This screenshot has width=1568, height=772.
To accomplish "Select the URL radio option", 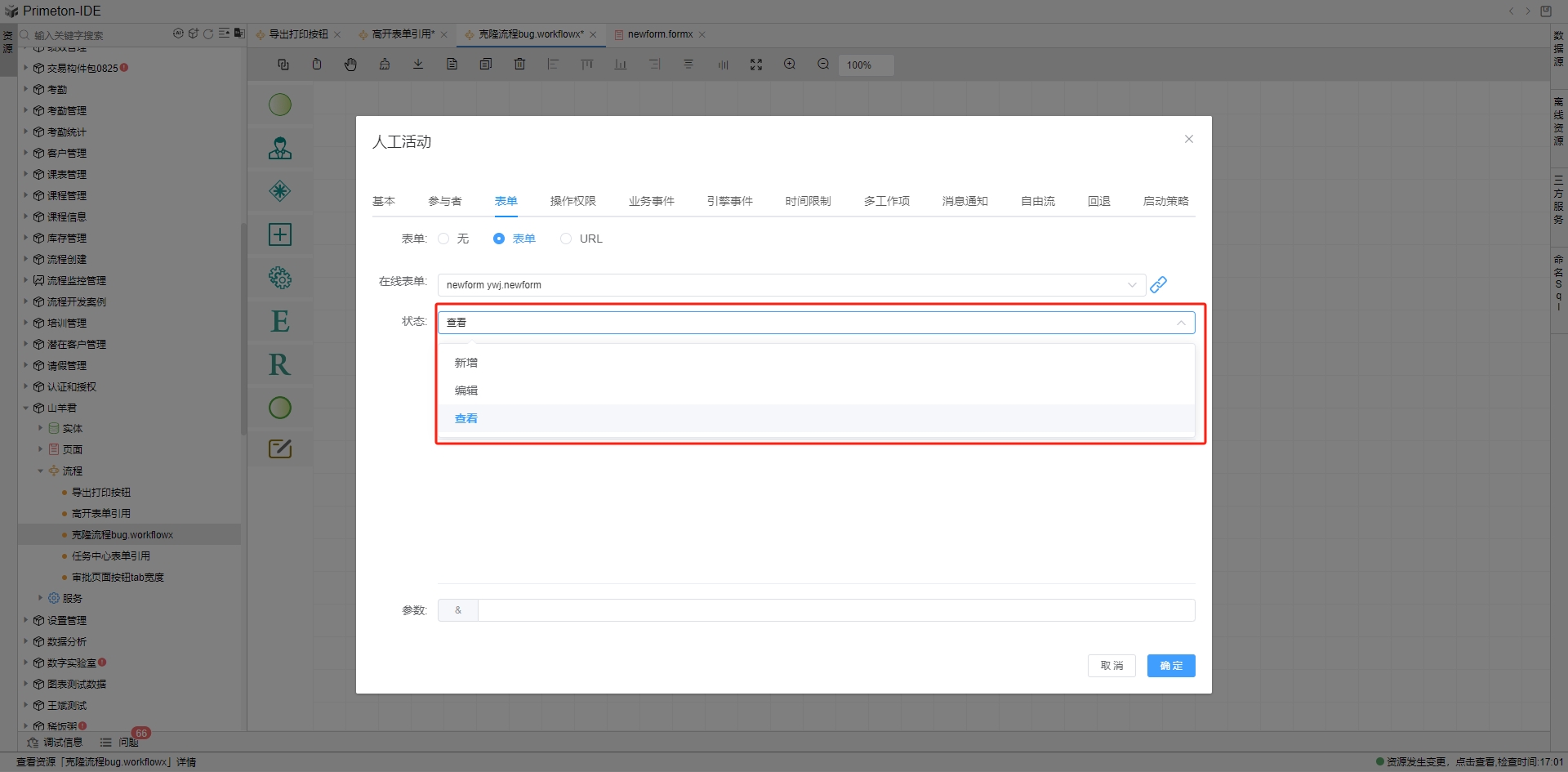I will [x=566, y=239].
